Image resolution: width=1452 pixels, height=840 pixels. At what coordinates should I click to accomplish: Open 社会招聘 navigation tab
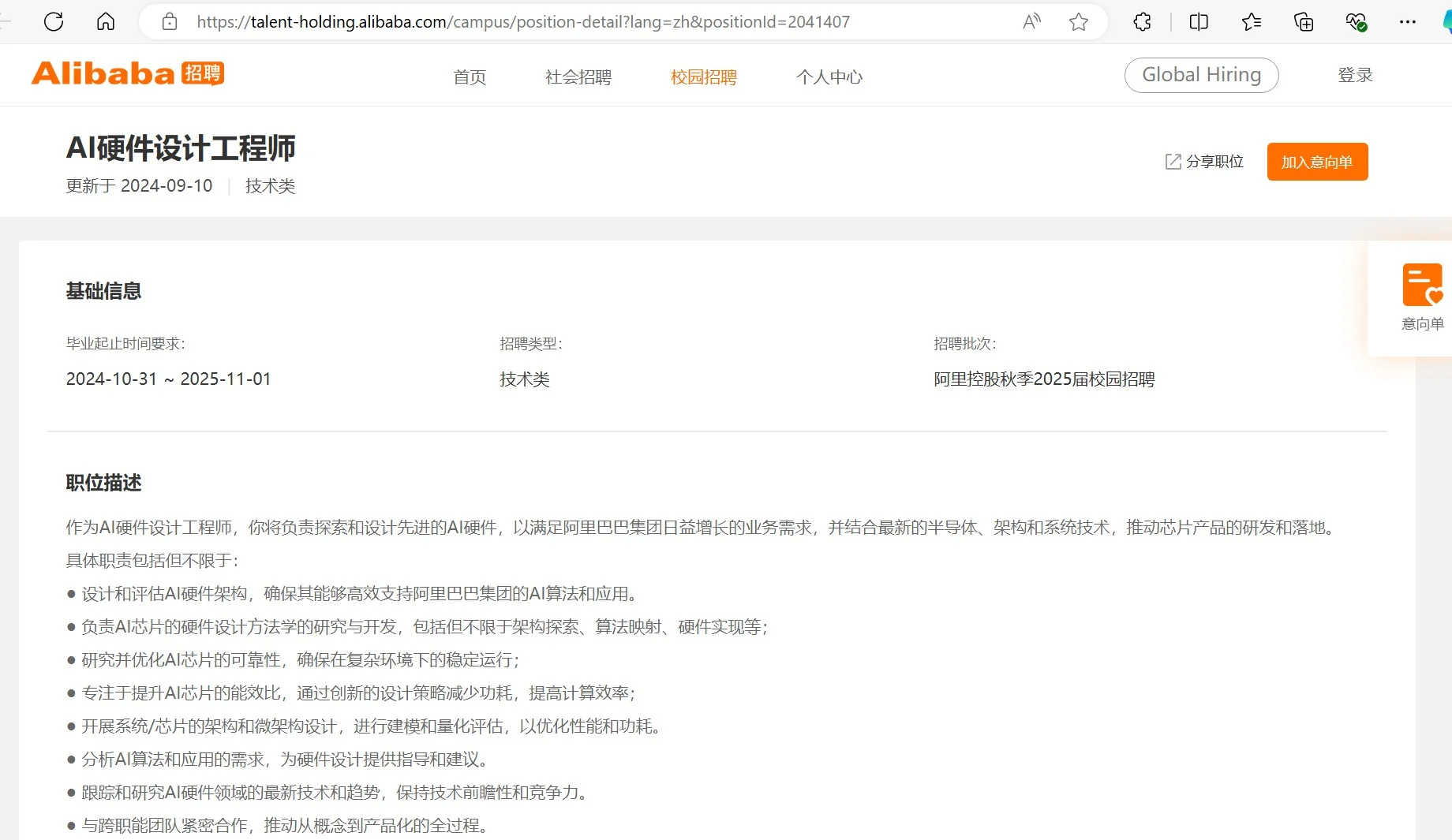click(578, 77)
